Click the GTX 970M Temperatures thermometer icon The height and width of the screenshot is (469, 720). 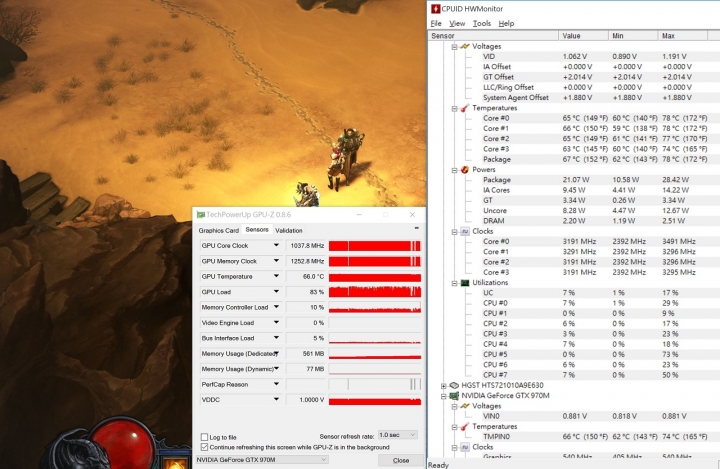pos(465,426)
